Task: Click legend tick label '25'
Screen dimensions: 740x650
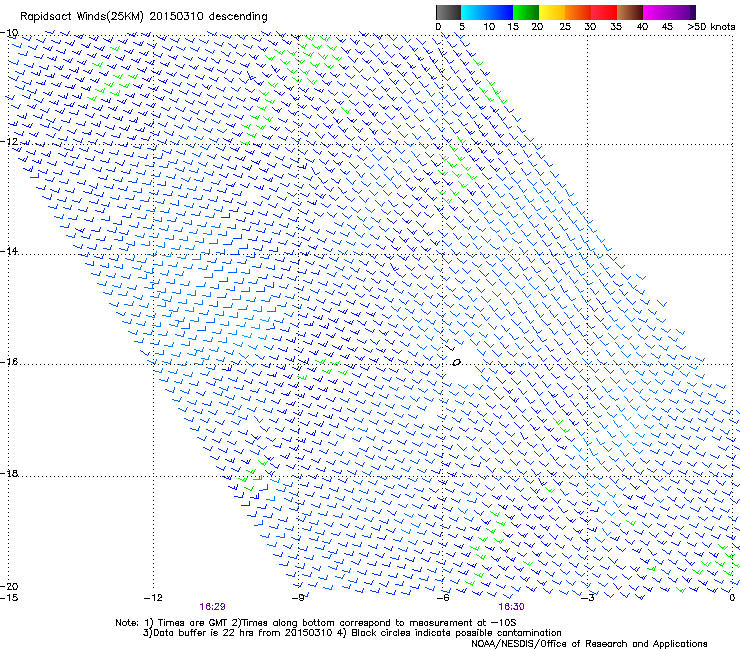Action: point(565,27)
